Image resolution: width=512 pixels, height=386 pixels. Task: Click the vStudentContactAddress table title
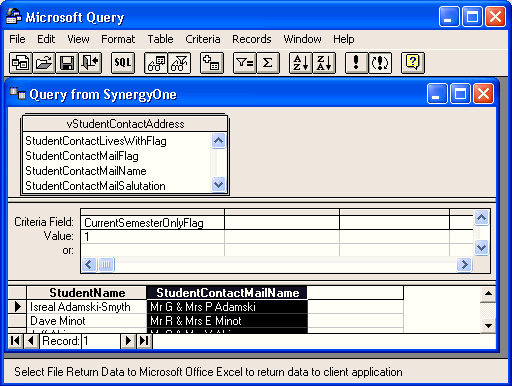click(125, 124)
